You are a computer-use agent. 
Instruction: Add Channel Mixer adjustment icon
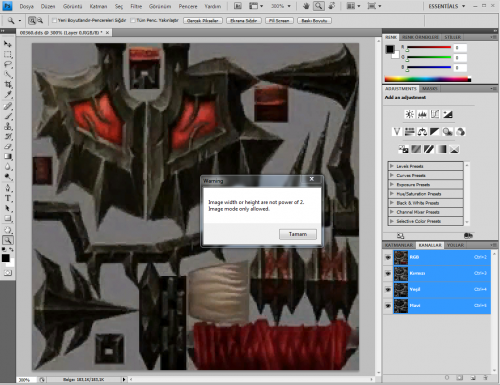pyautogui.click(x=460, y=132)
